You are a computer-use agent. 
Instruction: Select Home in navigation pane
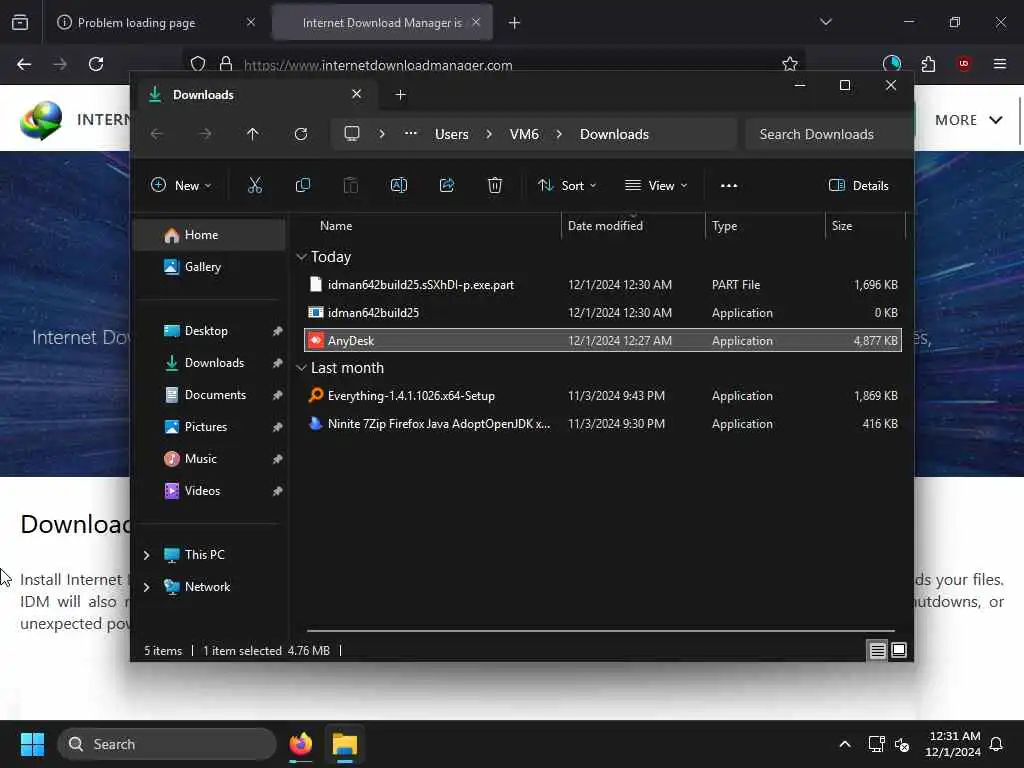point(210,234)
